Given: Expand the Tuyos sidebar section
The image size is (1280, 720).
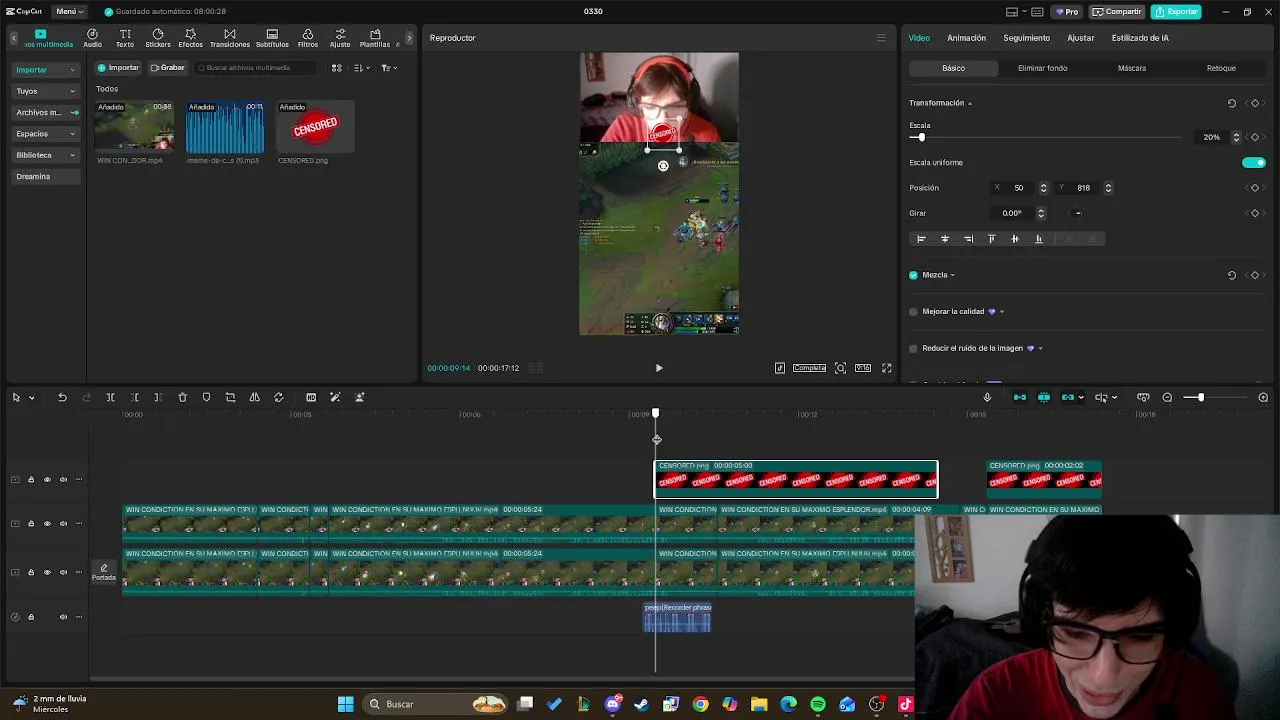Looking at the screenshot, I should tap(45, 91).
